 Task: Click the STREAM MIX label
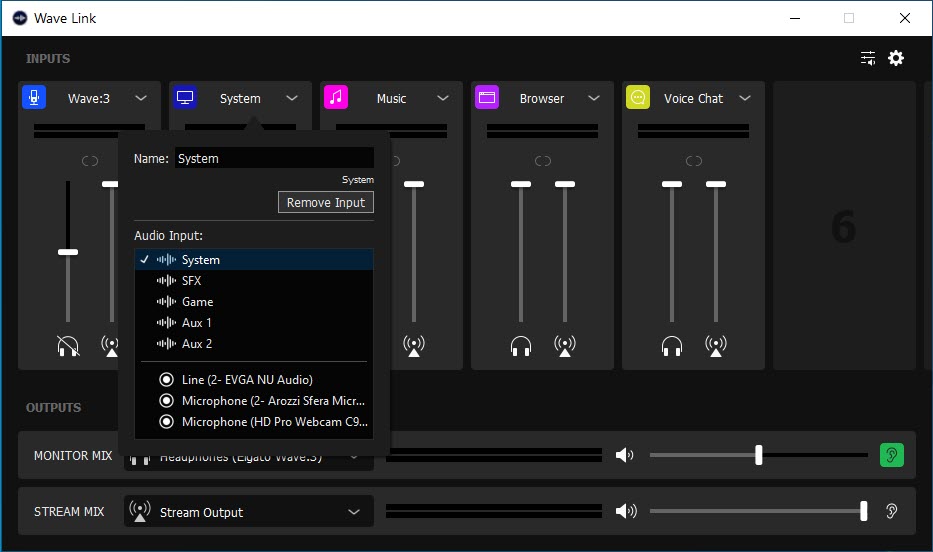click(68, 512)
